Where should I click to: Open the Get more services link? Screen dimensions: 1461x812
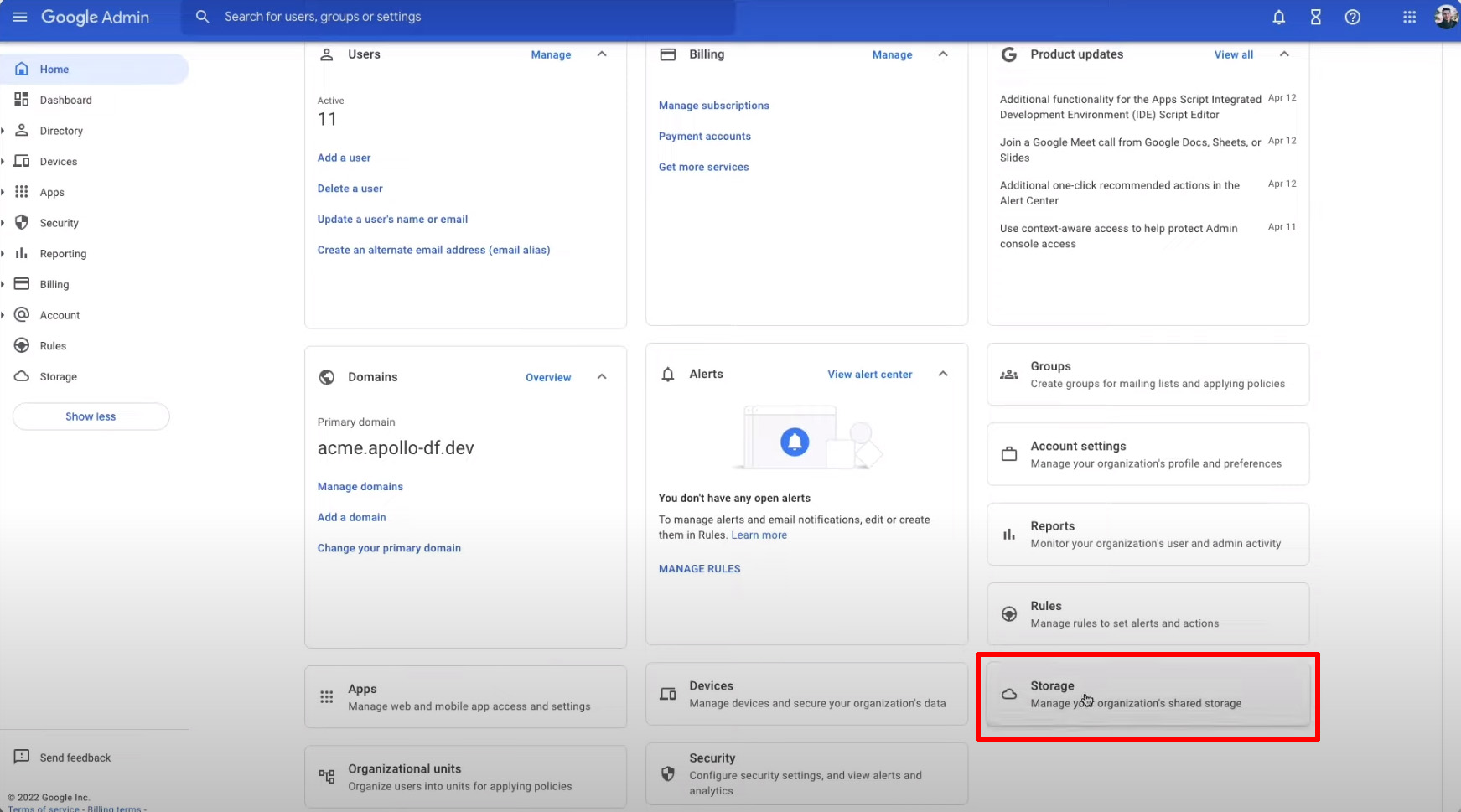coord(703,167)
